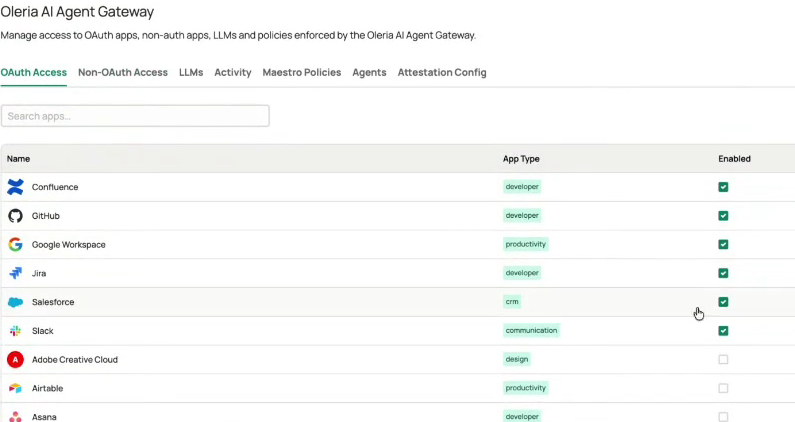Image resolution: width=795 pixels, height=422 pixels.
Task: Click the Asana app name
Action: 44,417
